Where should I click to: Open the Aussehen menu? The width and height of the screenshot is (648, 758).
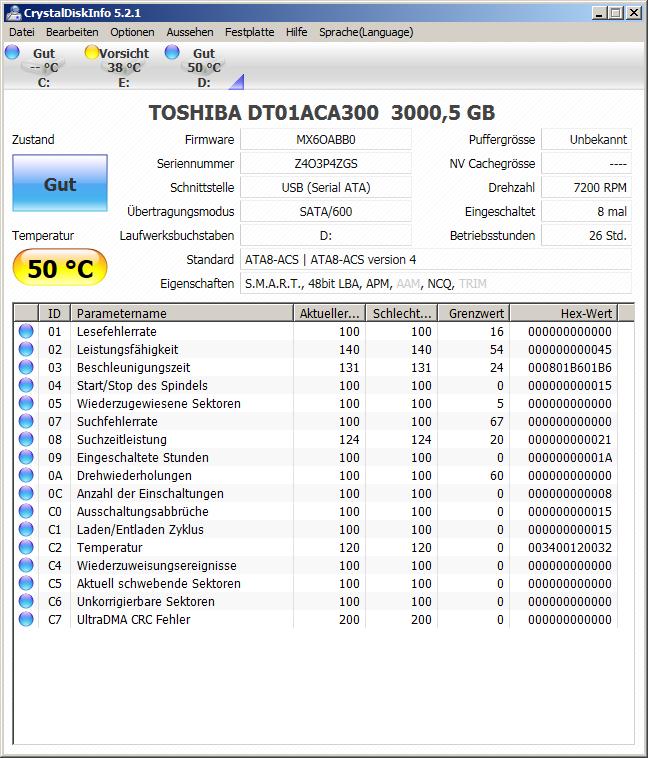tap(190, 32)
